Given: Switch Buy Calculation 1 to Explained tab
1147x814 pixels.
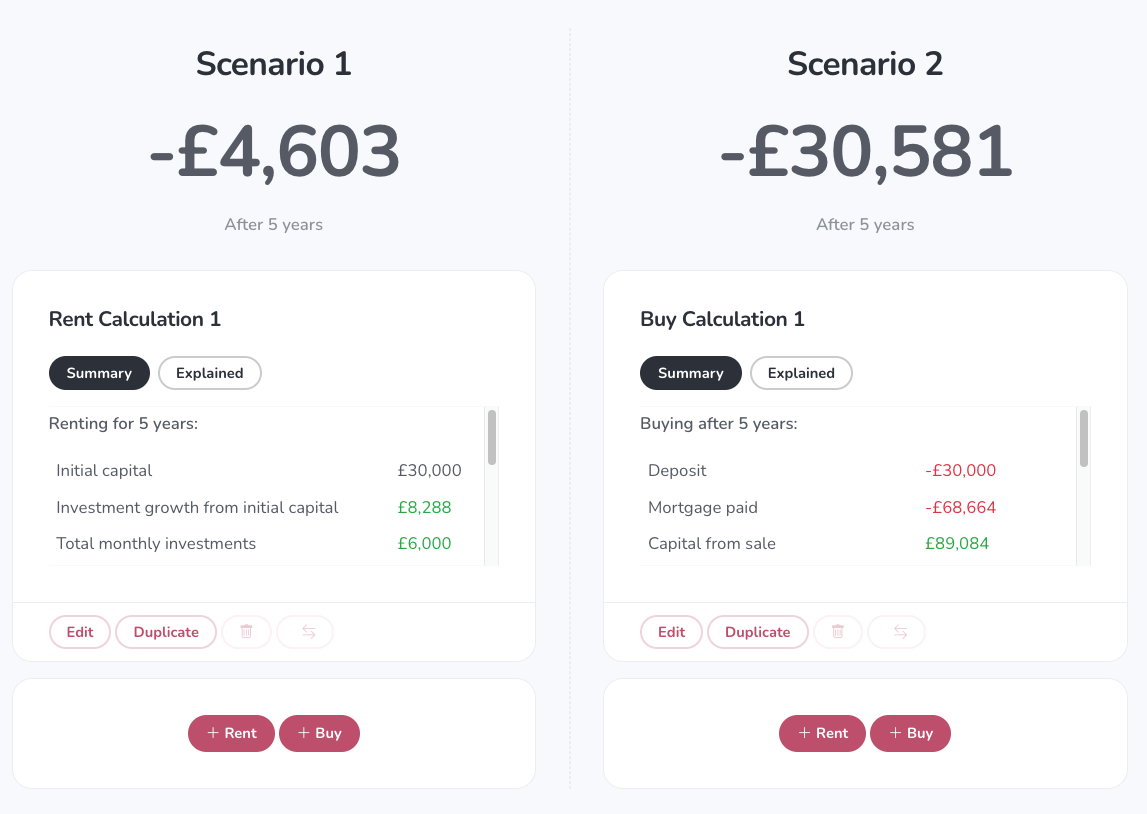Looking at the screenshot, I should point(801,373).
